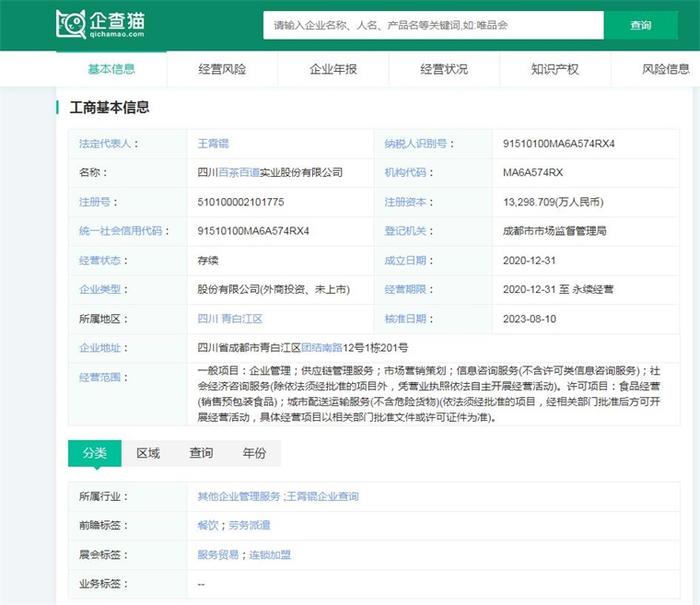The height and width of the screenshot is (605, 700).
Task: Switch to the 年份 tab
Action: pos(254,453)
